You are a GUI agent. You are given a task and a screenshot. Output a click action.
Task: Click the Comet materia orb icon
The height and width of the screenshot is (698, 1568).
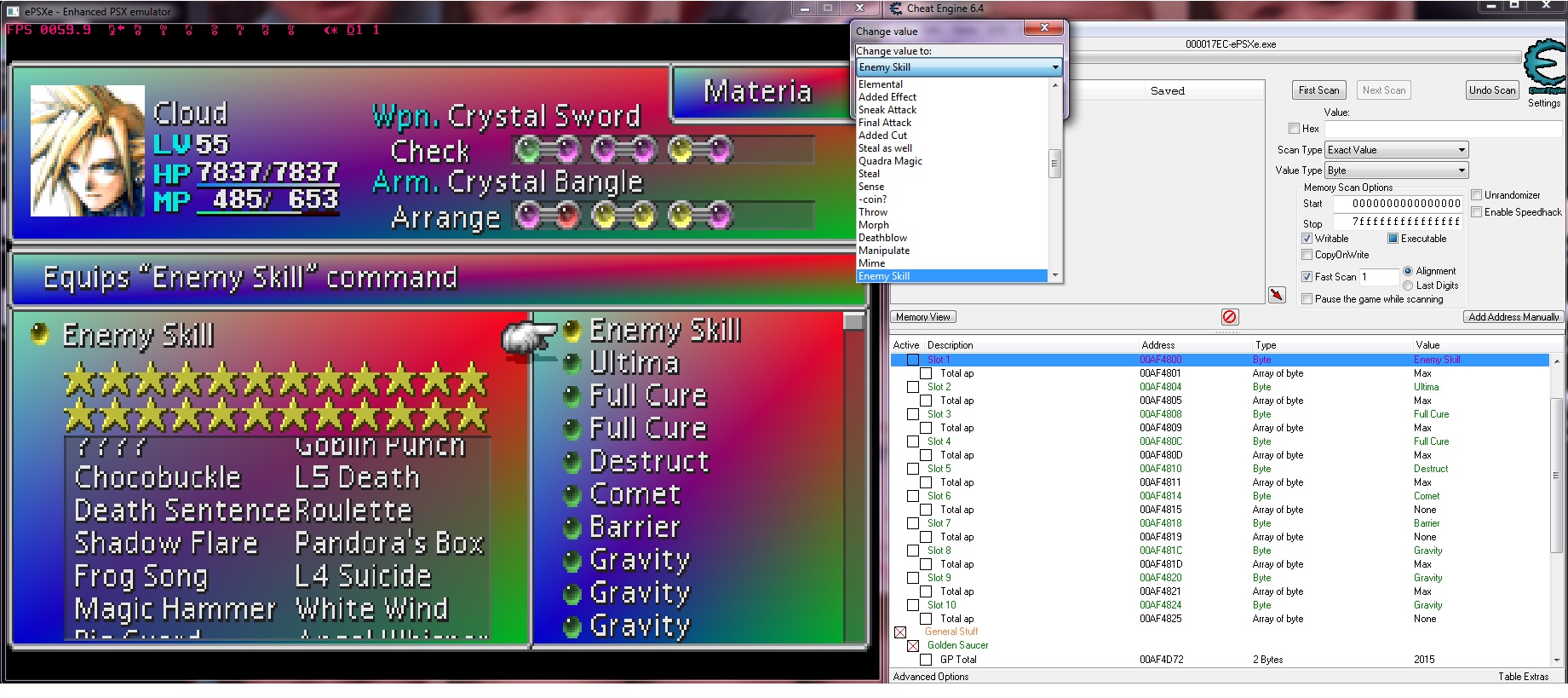(x=572, y=496)
